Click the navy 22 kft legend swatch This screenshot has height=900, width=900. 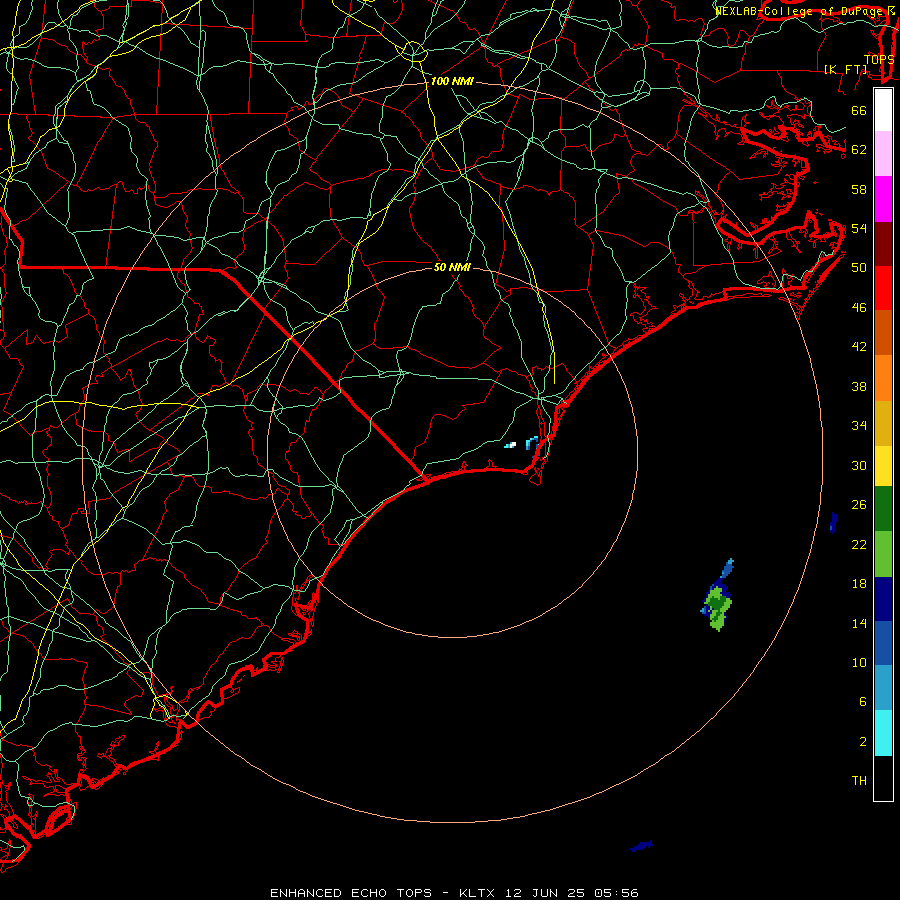click(x=883, y=599)
